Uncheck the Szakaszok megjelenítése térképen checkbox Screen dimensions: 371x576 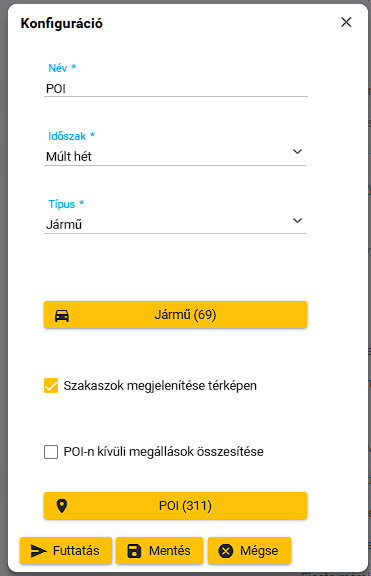[51, 386]
